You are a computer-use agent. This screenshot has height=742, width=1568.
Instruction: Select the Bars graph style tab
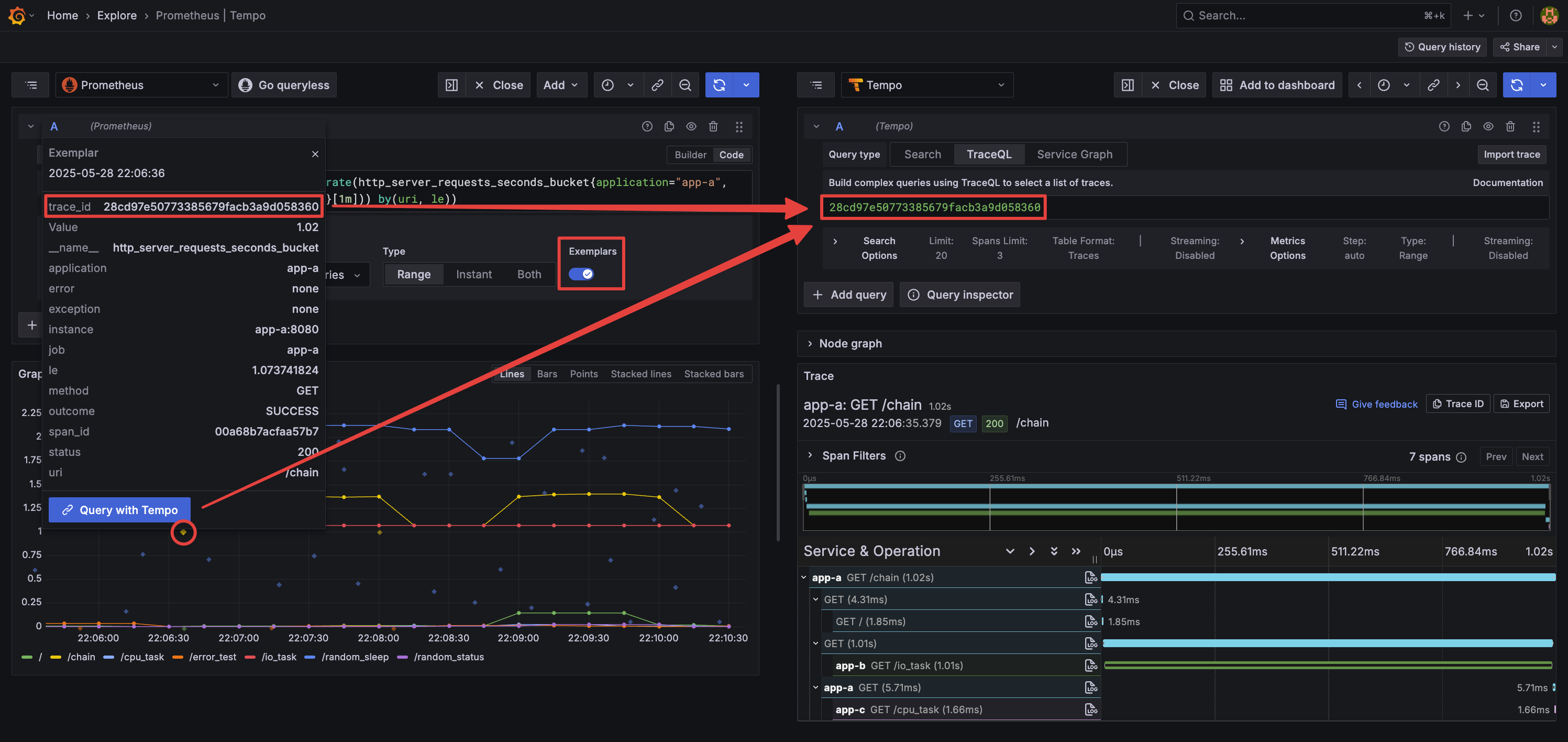(546, 374)
